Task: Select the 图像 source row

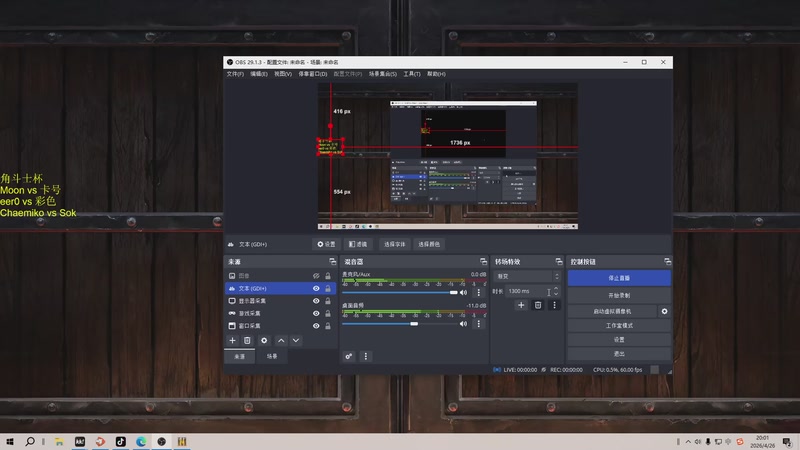Action: pos(280,276)
